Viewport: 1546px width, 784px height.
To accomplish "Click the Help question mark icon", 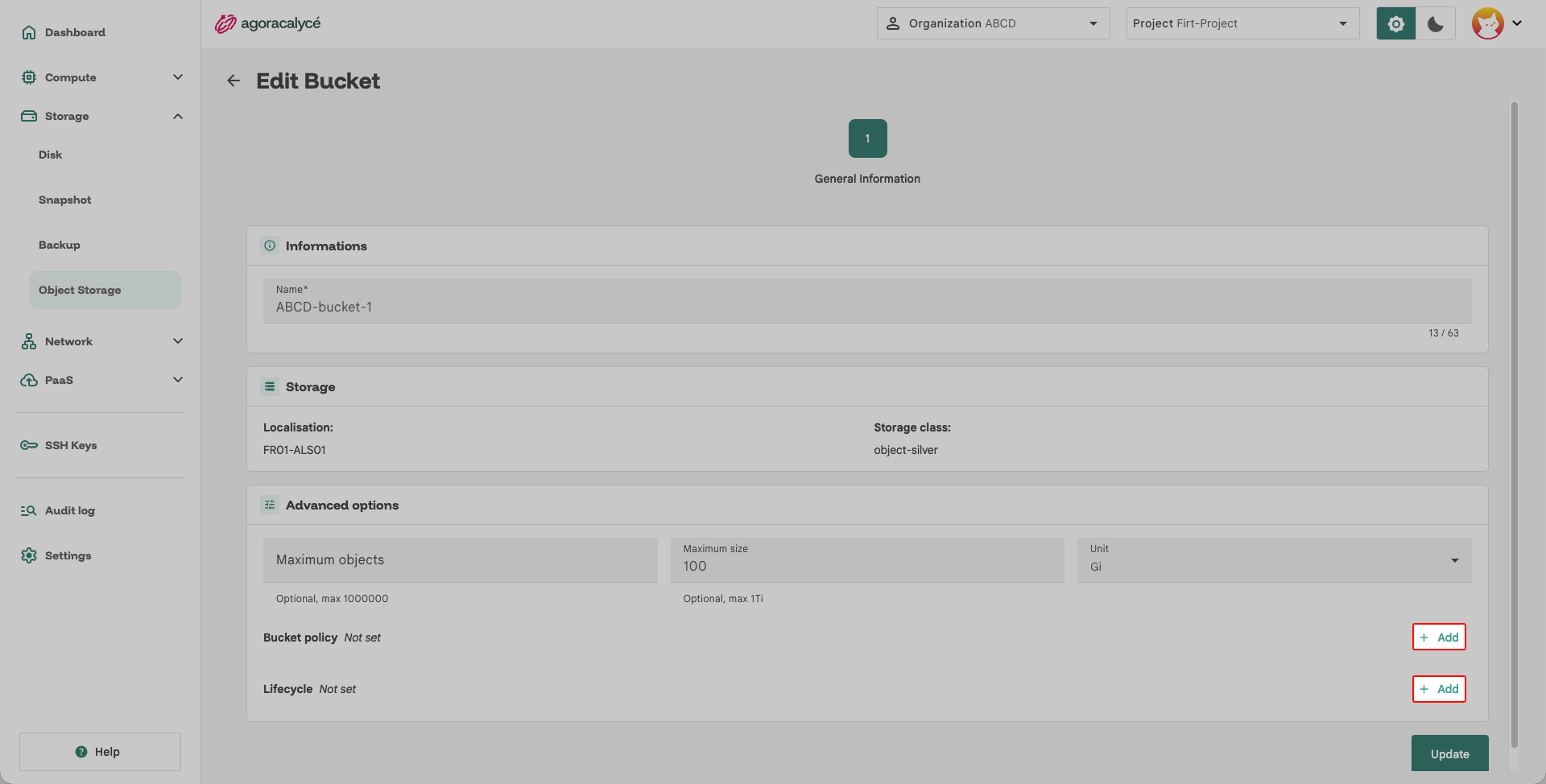I will click(x=81, y=752).
